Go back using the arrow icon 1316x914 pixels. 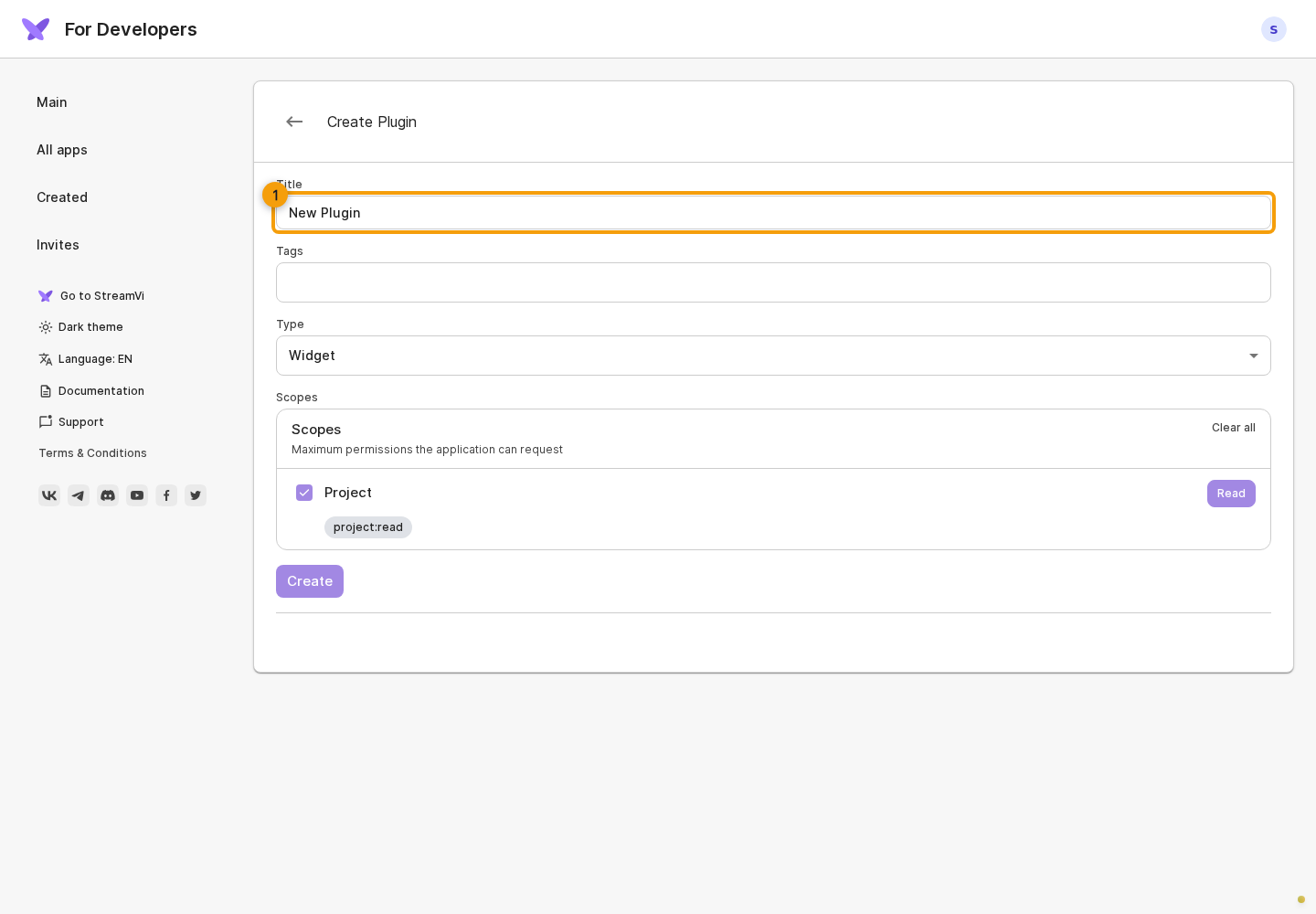294,122
